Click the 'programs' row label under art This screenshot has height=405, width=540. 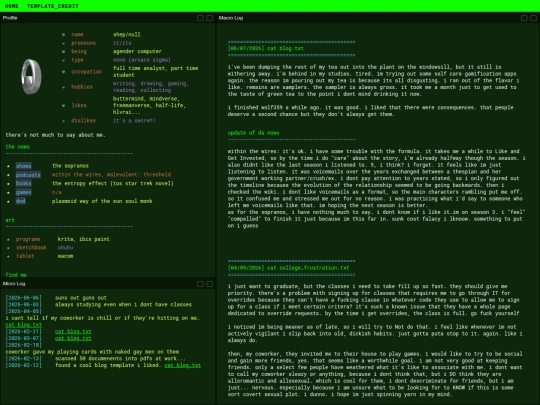tap(28, 239)
